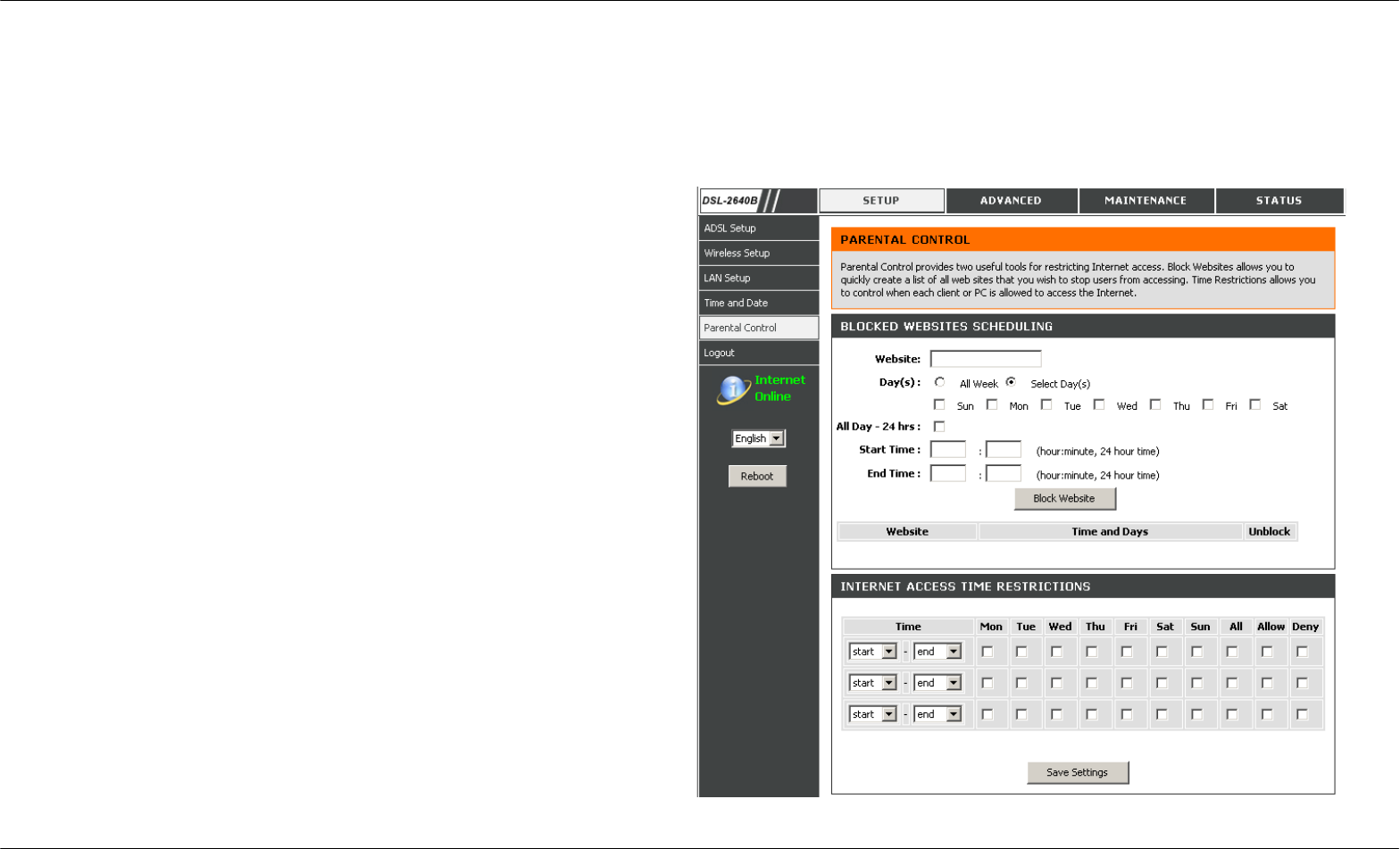
Task: Click the Start Time hour field
Action: pos(948,449)
